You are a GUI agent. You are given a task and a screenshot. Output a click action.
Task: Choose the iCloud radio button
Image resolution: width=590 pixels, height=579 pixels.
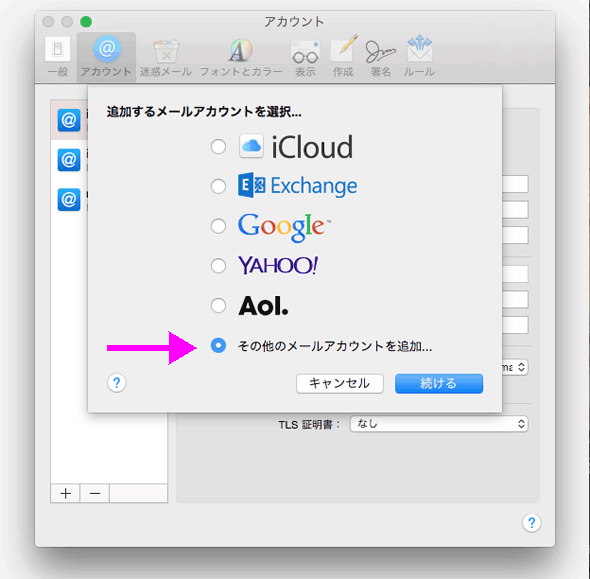218,146
